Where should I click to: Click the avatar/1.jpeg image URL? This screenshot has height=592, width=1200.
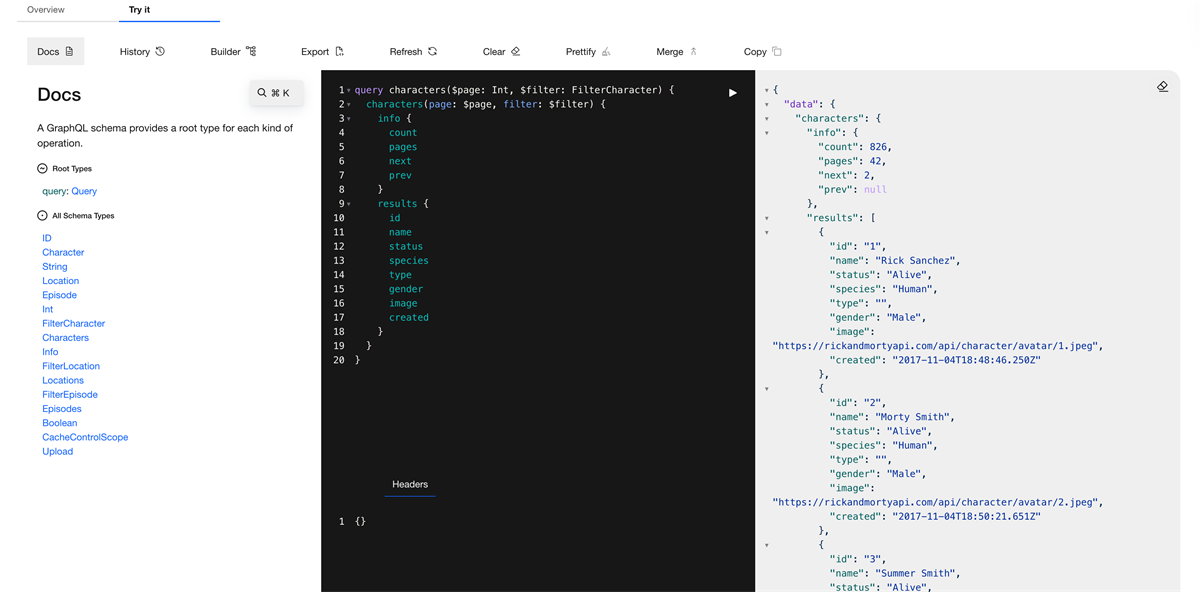point(937,346)
